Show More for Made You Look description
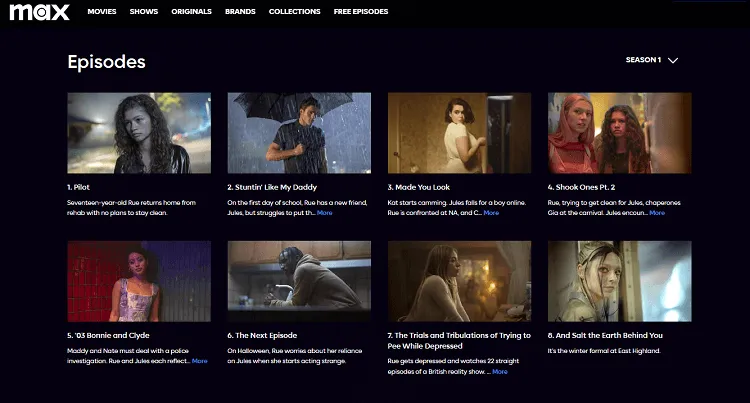The width and height of the screenshot is (750, 403). [491, 213]
